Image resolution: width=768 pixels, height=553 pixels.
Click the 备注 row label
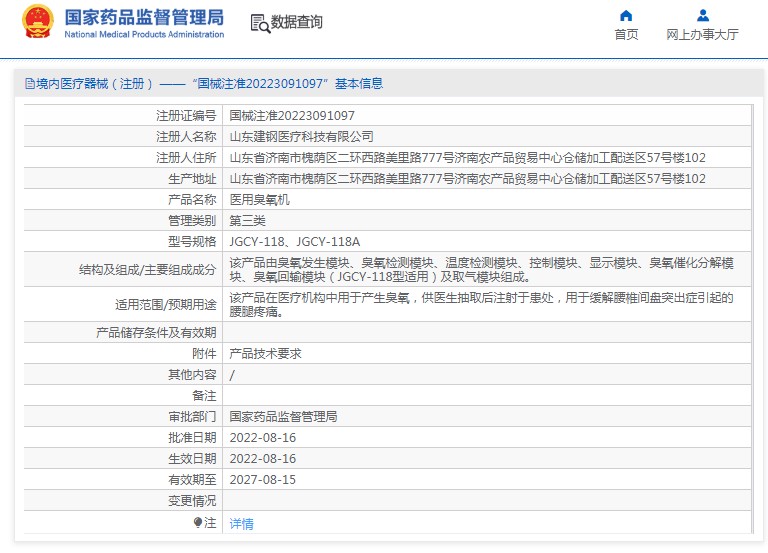(x=204, y=396)
